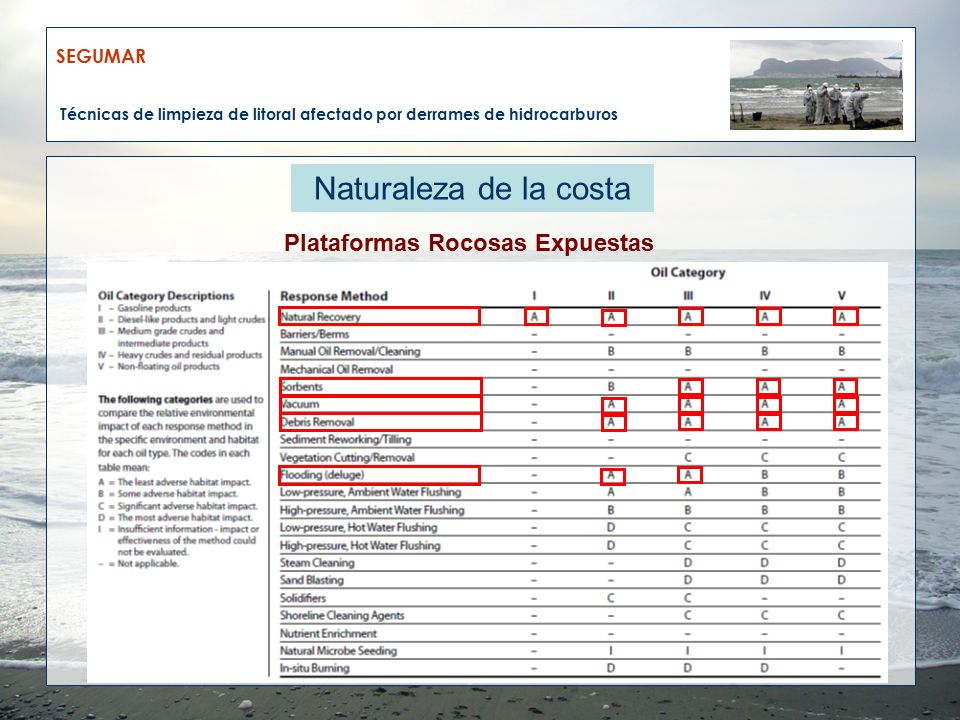Viewport: 960px width, 720px height.
Task: Click Vacuum value A under column II
Action: [x=613, y=405]
